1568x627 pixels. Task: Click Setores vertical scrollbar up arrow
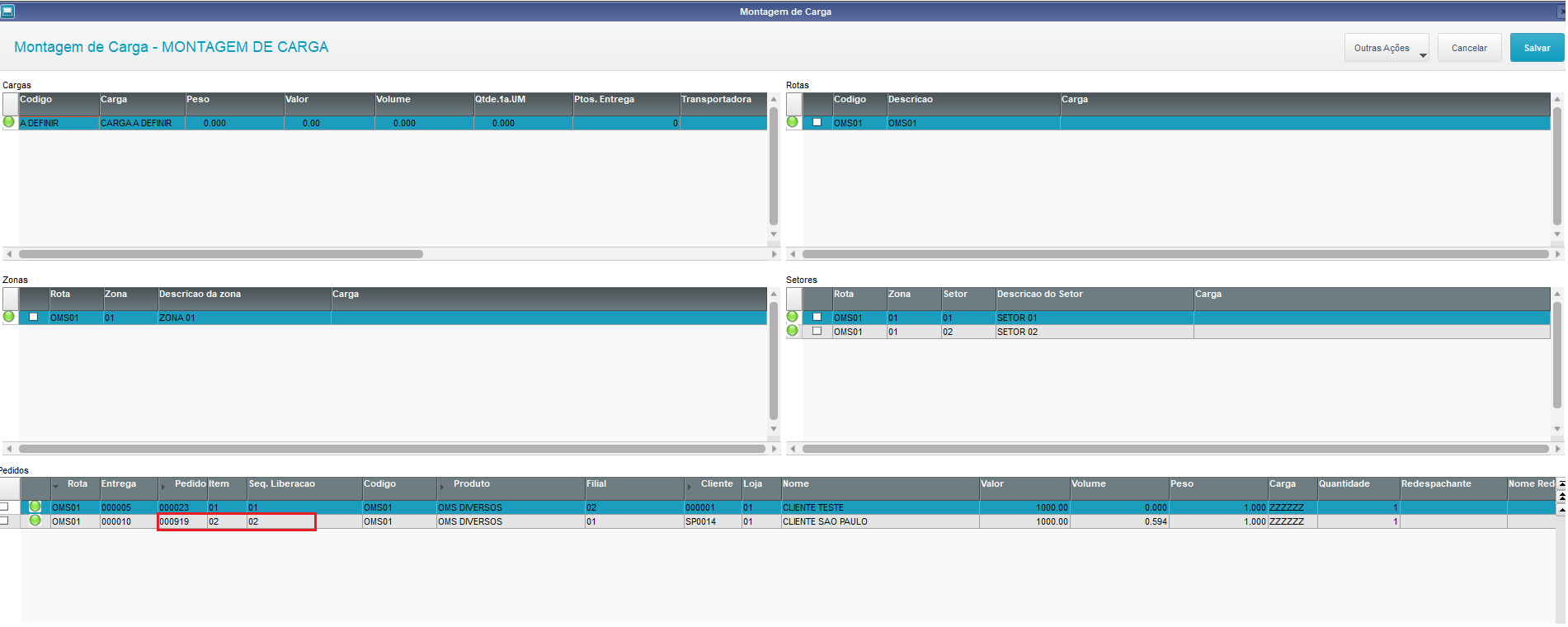[1557, 294]
